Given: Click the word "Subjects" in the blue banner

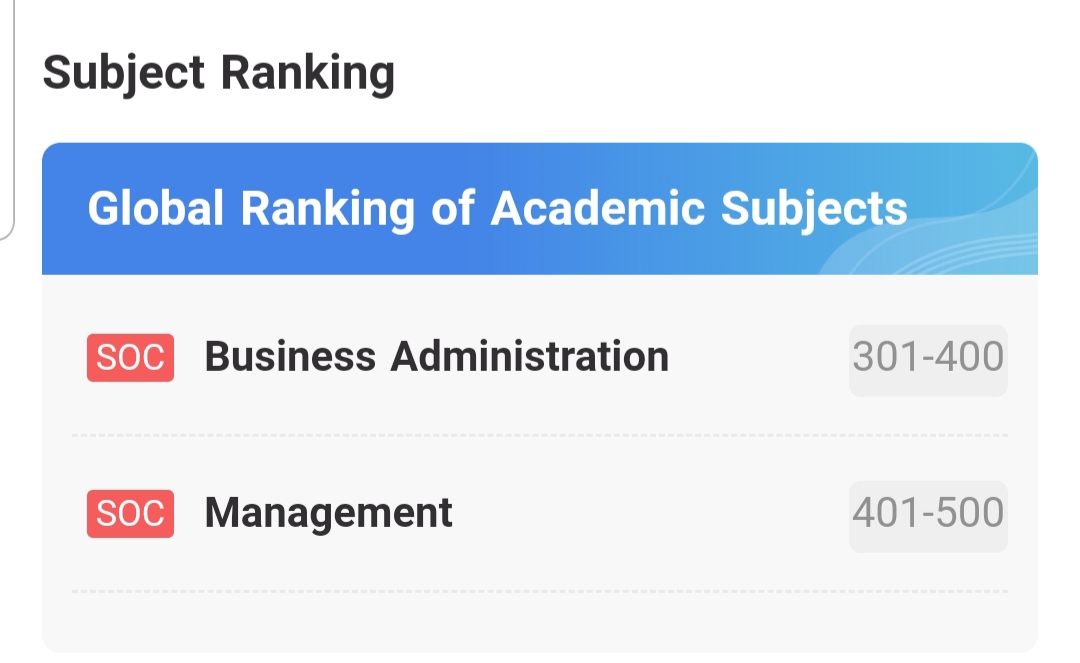Looking at the screenshot, I should pos(814,208).
